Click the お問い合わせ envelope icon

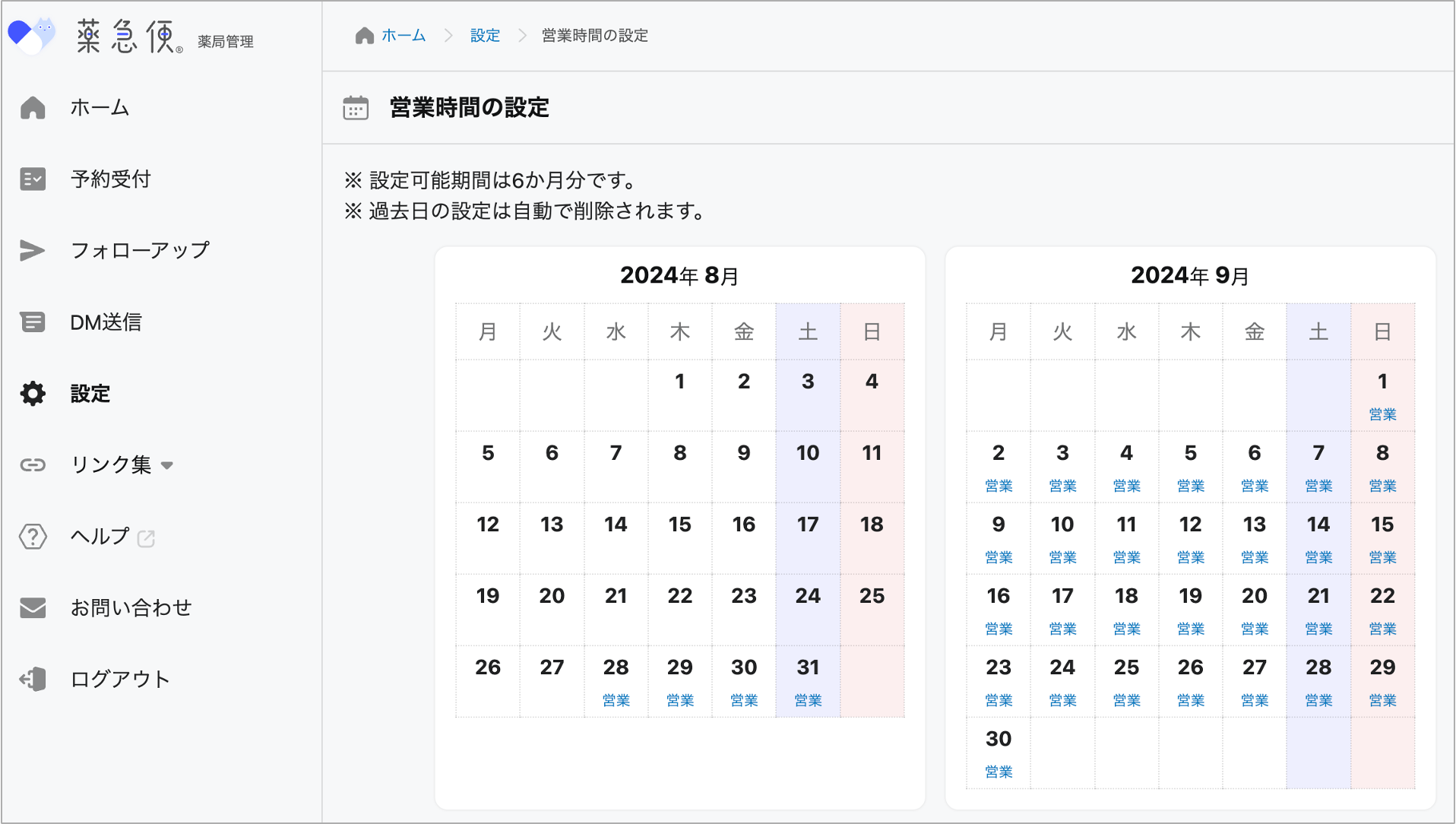pos(33,608)
